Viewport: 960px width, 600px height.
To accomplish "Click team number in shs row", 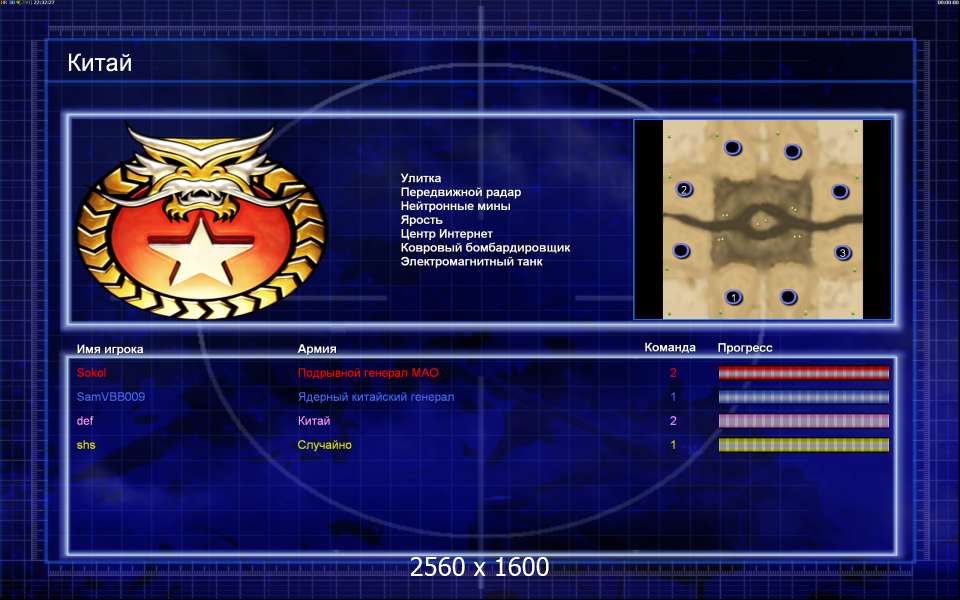I will [x=673, y=445].
